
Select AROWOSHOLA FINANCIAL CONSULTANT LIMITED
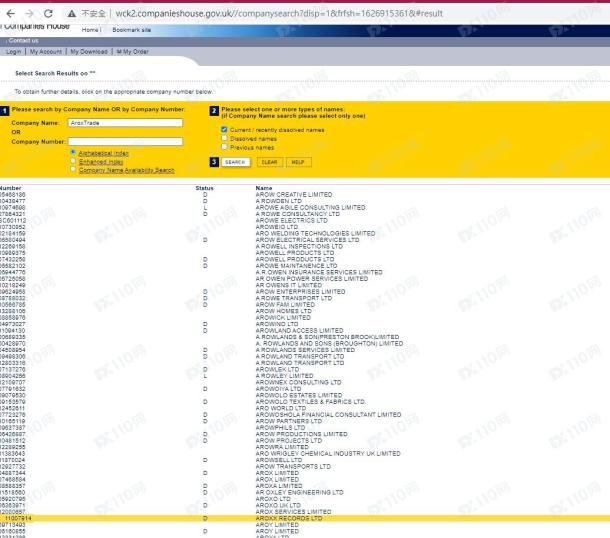click(x=328, y=415)
